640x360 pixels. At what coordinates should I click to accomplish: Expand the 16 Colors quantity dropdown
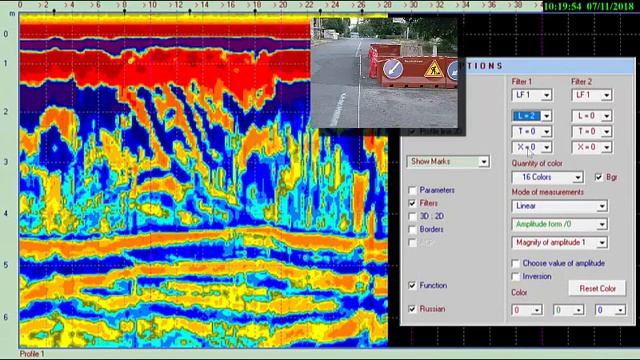click(x=547, y=177)
